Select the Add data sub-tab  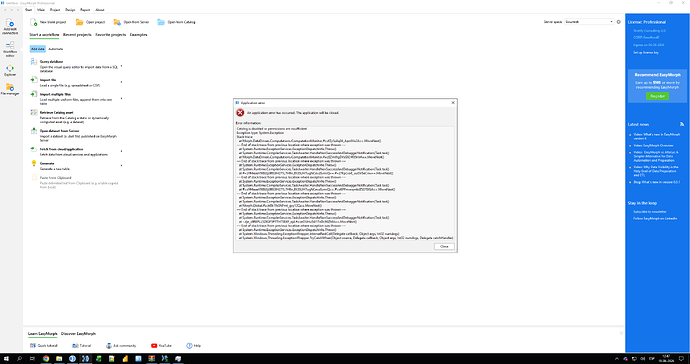coord(37,49)
